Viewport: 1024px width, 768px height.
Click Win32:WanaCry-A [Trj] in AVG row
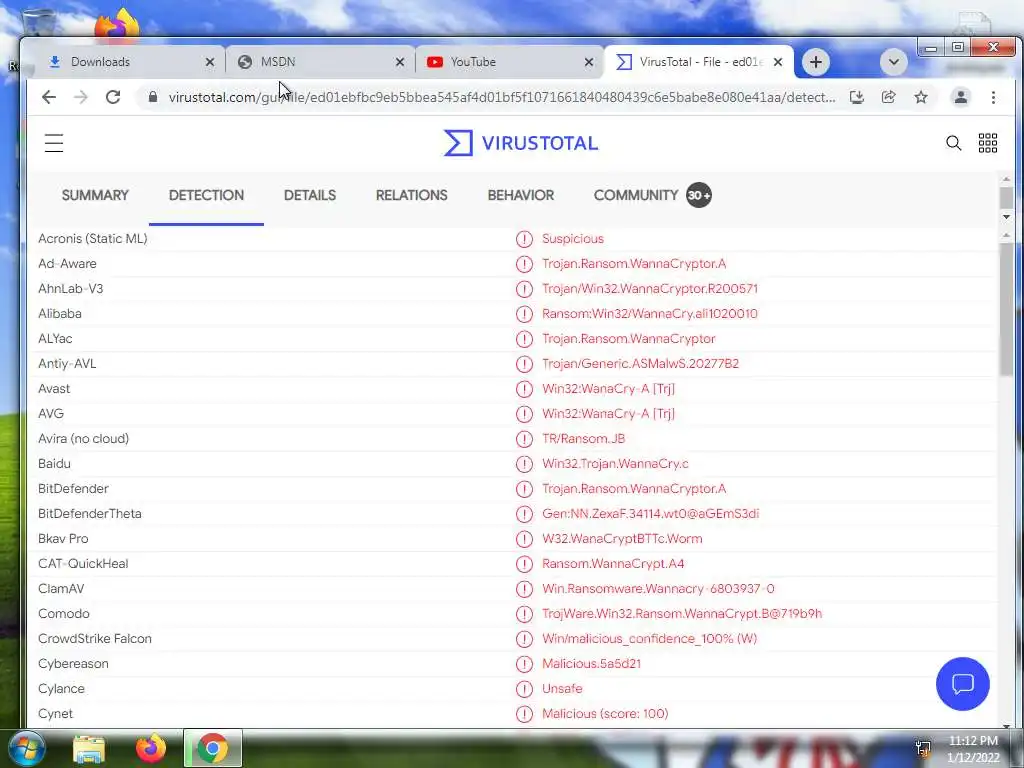(608, 414)
